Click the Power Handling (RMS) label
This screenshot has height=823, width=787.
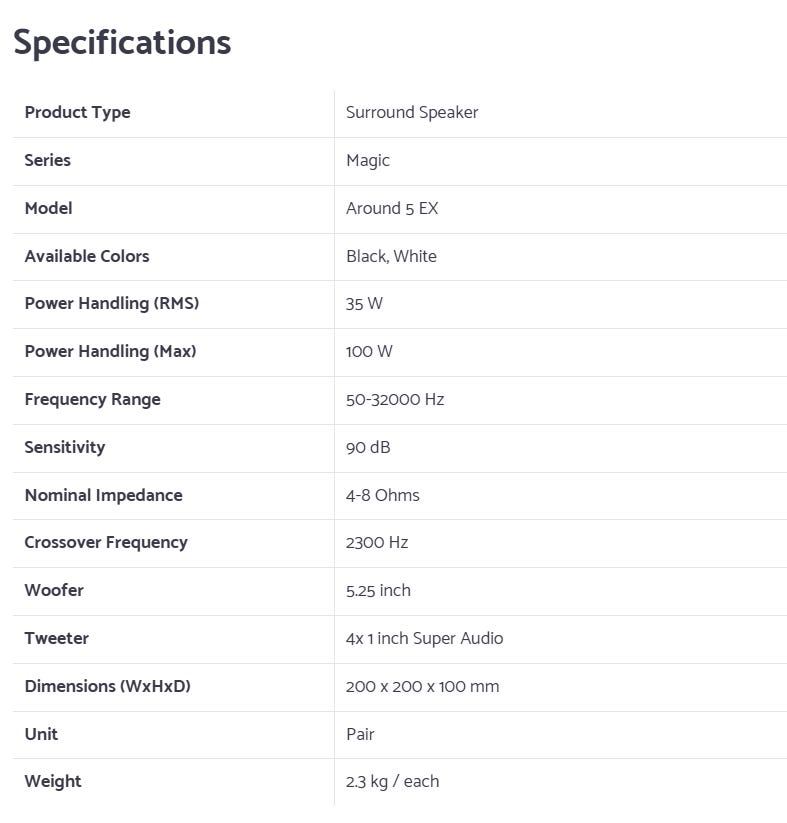pos(112,303)
